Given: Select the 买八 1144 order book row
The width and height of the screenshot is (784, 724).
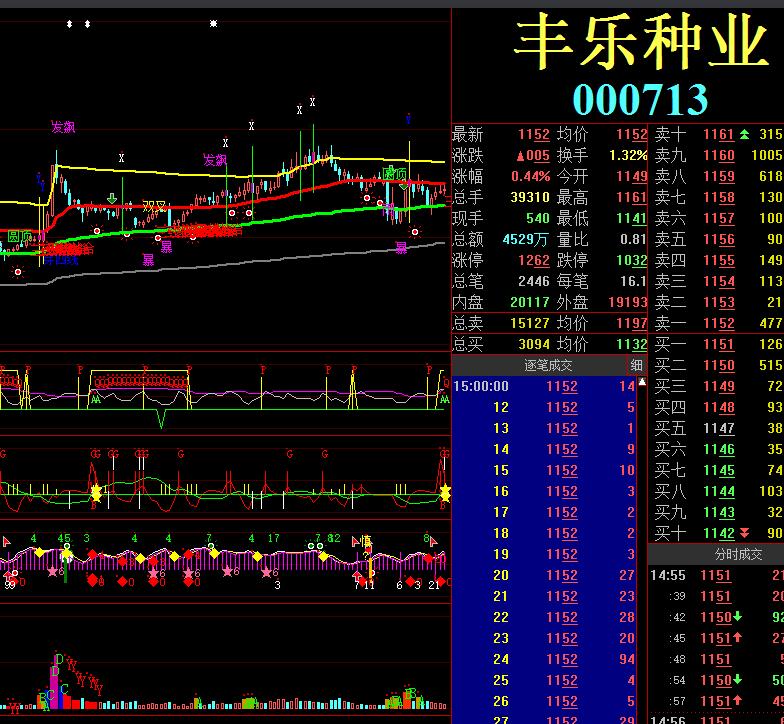Looking at the screenshot, I should 716,492.
